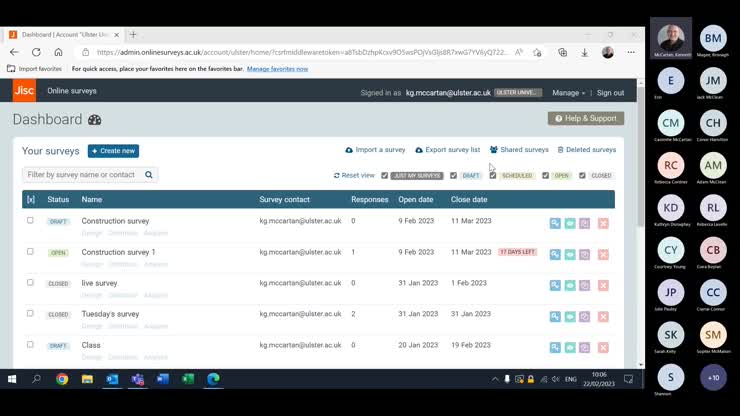The width and height of the screenshot is (740, 416).
Task: Open the Dashboard browser tab
Action: 65,35
